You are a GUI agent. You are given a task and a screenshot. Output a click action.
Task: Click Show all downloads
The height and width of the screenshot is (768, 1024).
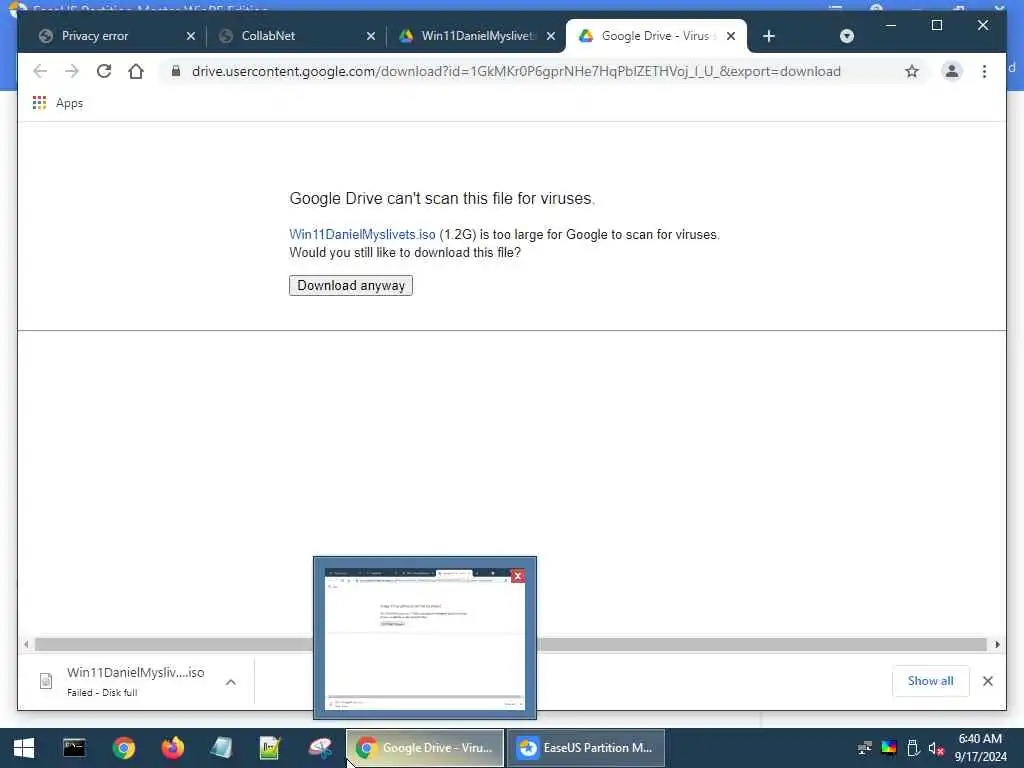pyautogui.click(x=930, y=681)
